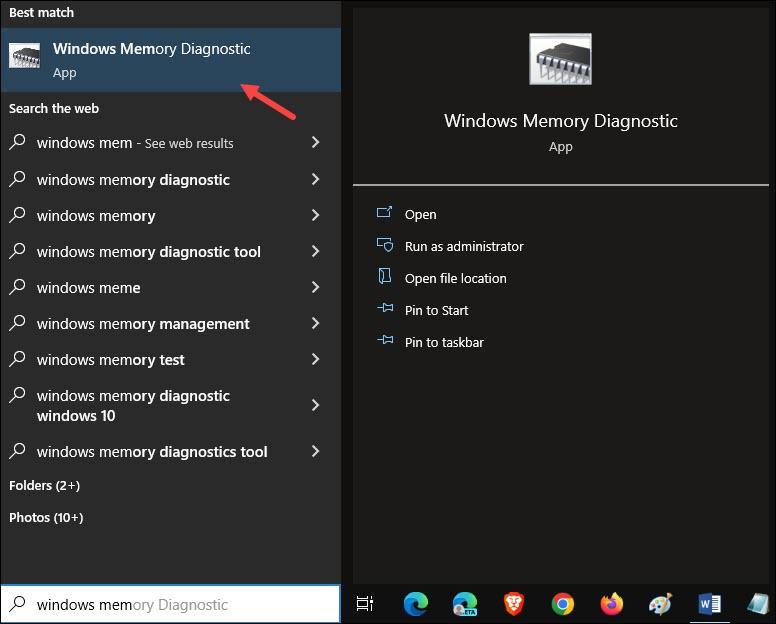Click the Open action icon
776x624 pixels.
(385, 212)
